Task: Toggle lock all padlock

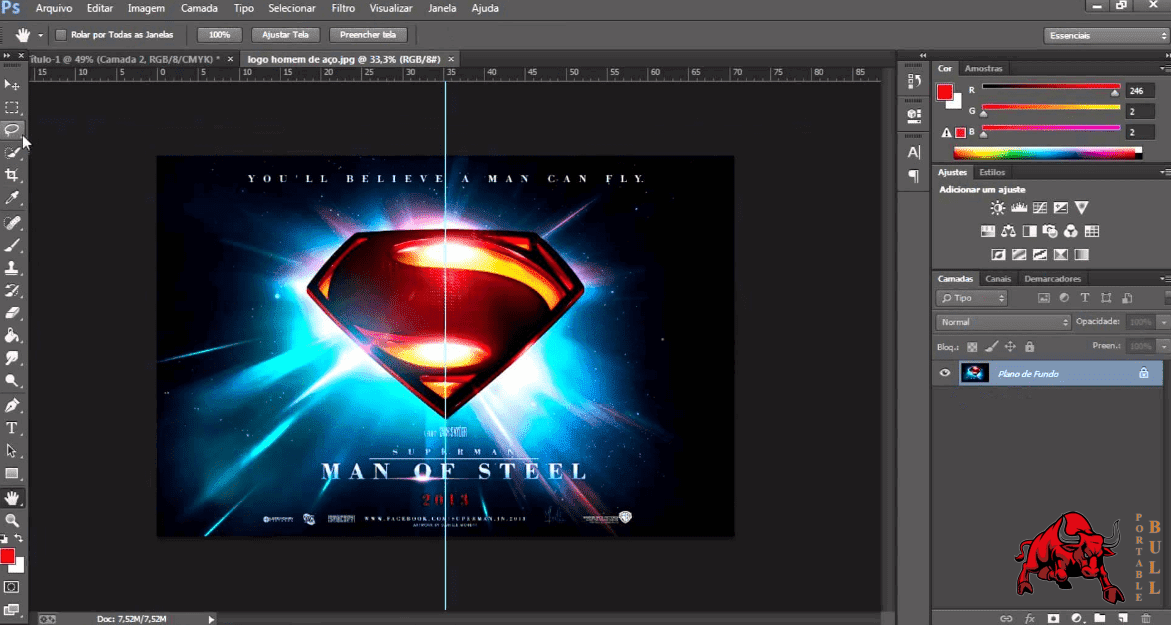Action: pos(1029,347)
